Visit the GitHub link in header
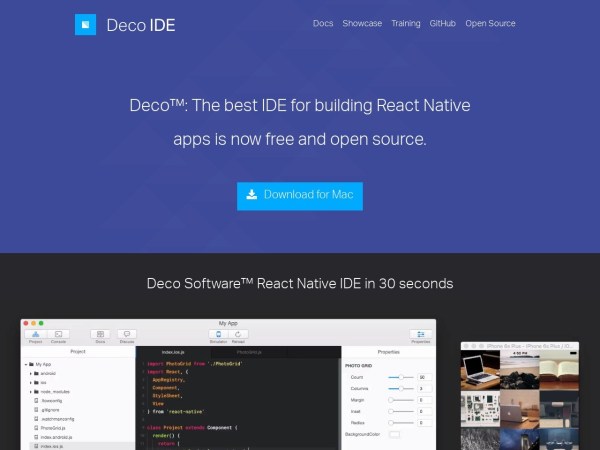The image size is (600, 450). click(443, 23)
